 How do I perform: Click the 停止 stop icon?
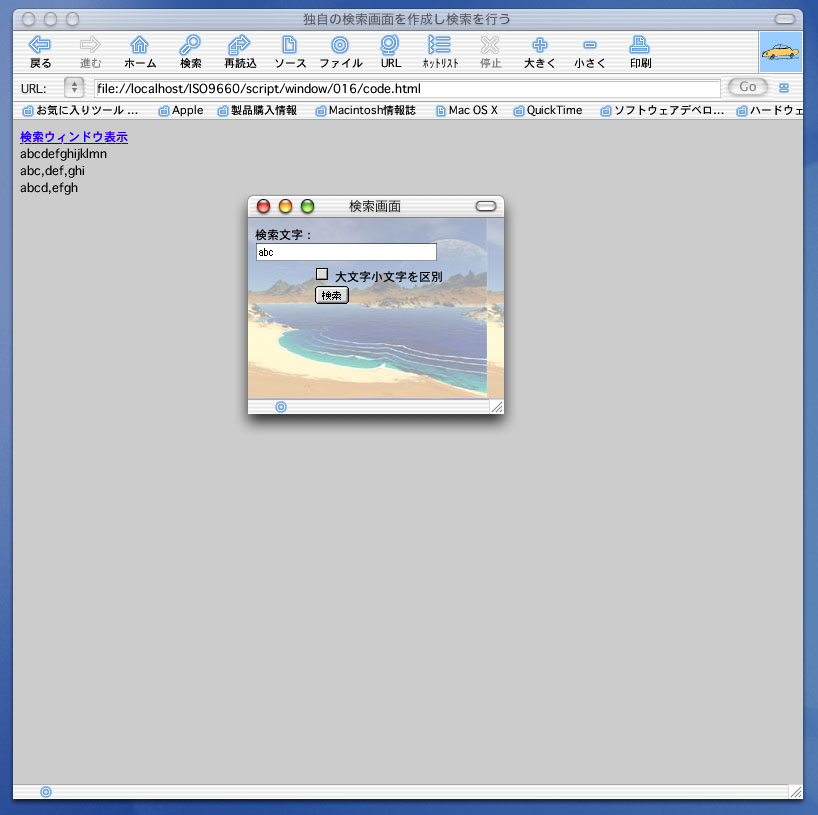click(x=490, y=45)
